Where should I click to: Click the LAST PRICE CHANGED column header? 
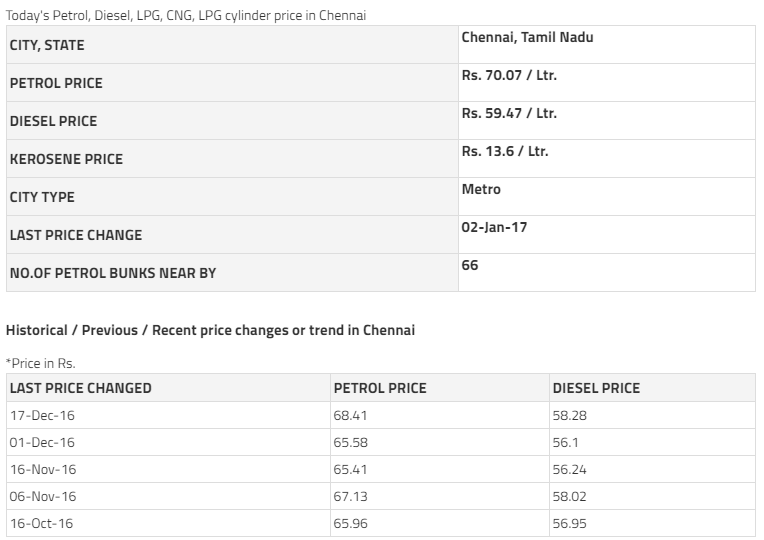tap(81, 388)
